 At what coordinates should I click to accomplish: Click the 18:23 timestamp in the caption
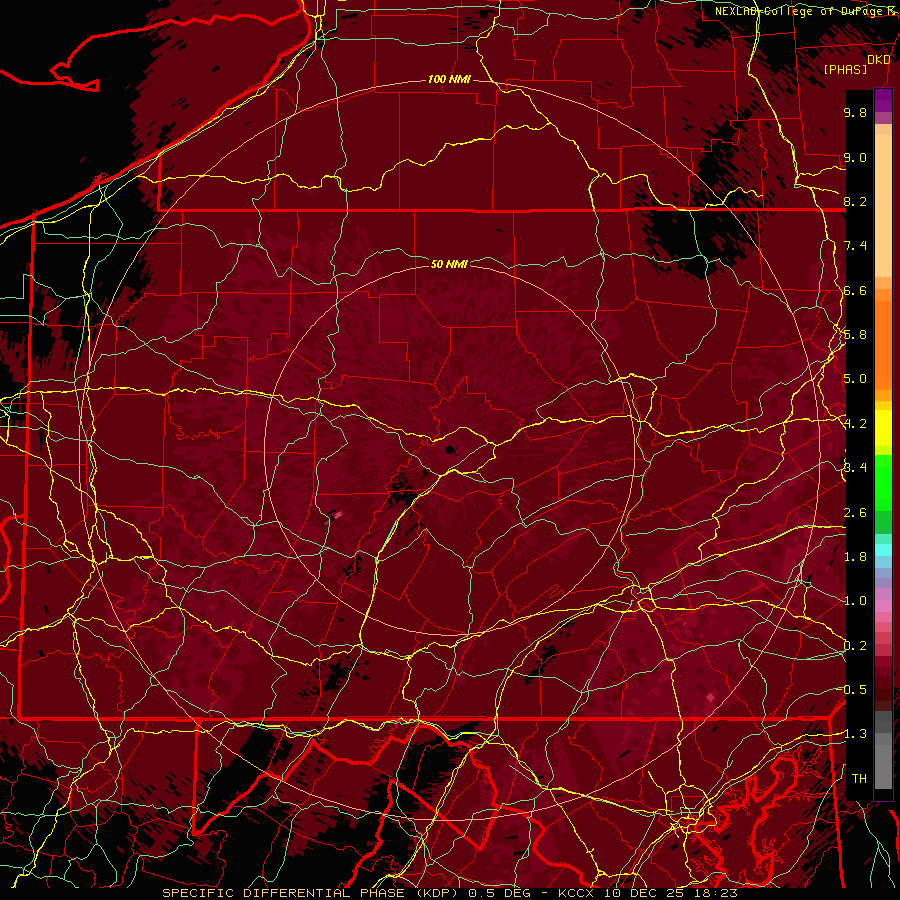coord(718,893)
